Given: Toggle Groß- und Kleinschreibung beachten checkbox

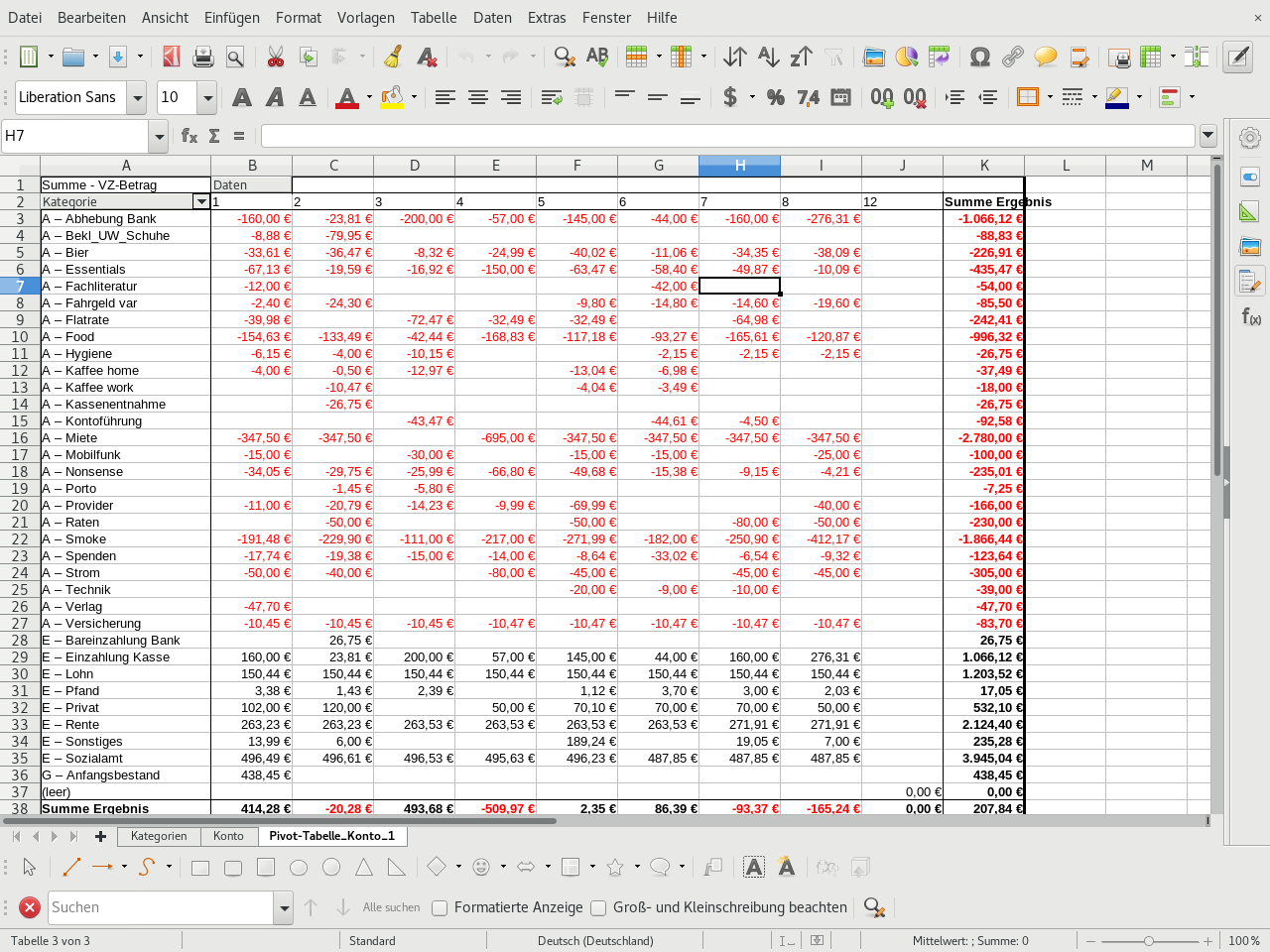Looking at the screenshot, I should coord(598,907).
